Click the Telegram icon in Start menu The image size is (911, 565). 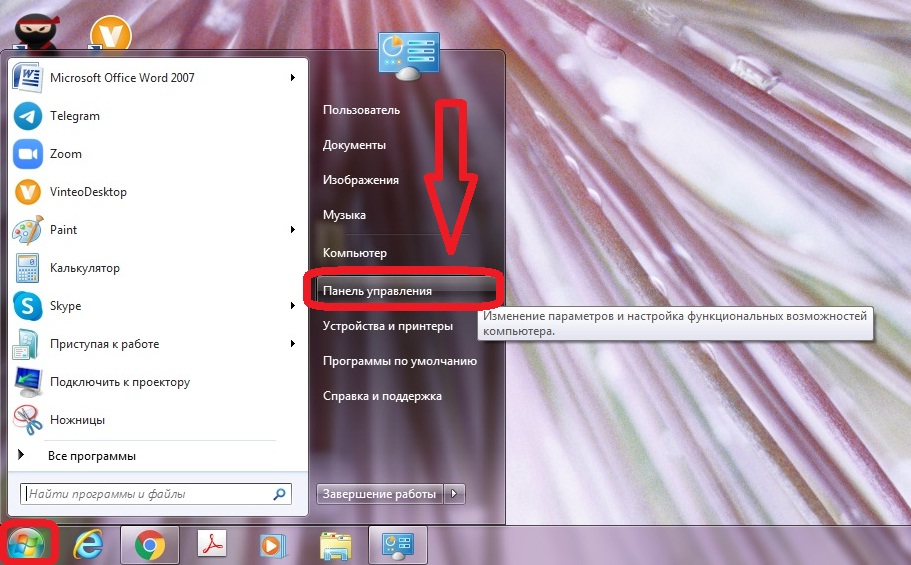pyautogui.click(x=27, y=116)
